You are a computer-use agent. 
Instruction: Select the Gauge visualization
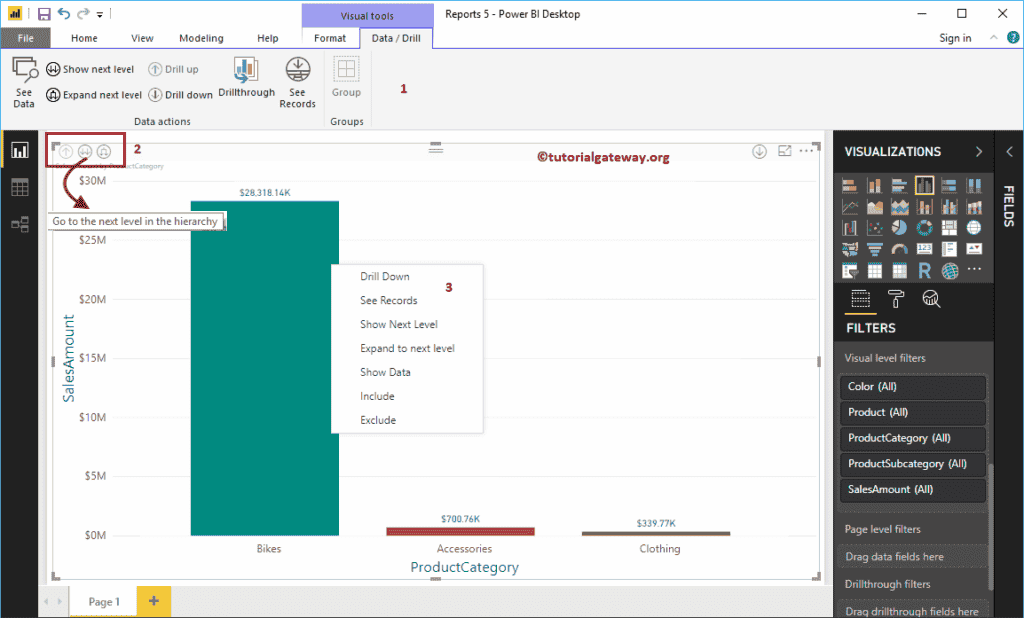click(x=899, y=249)
